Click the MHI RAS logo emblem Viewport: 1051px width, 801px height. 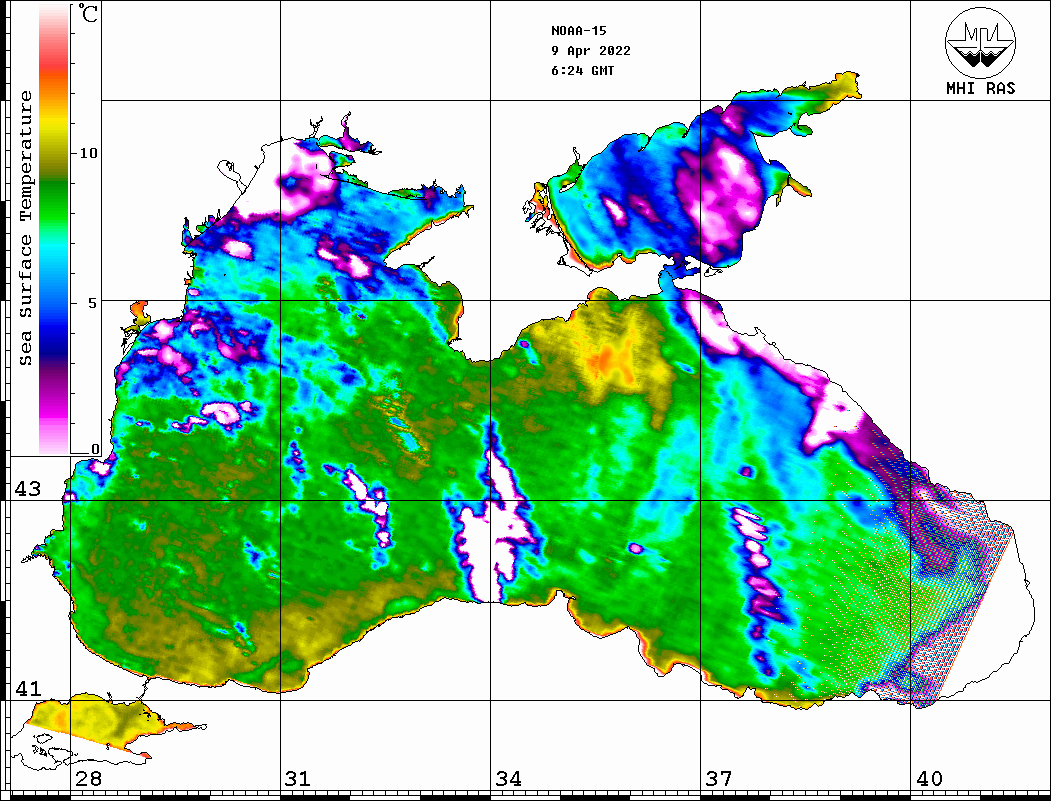980,42
